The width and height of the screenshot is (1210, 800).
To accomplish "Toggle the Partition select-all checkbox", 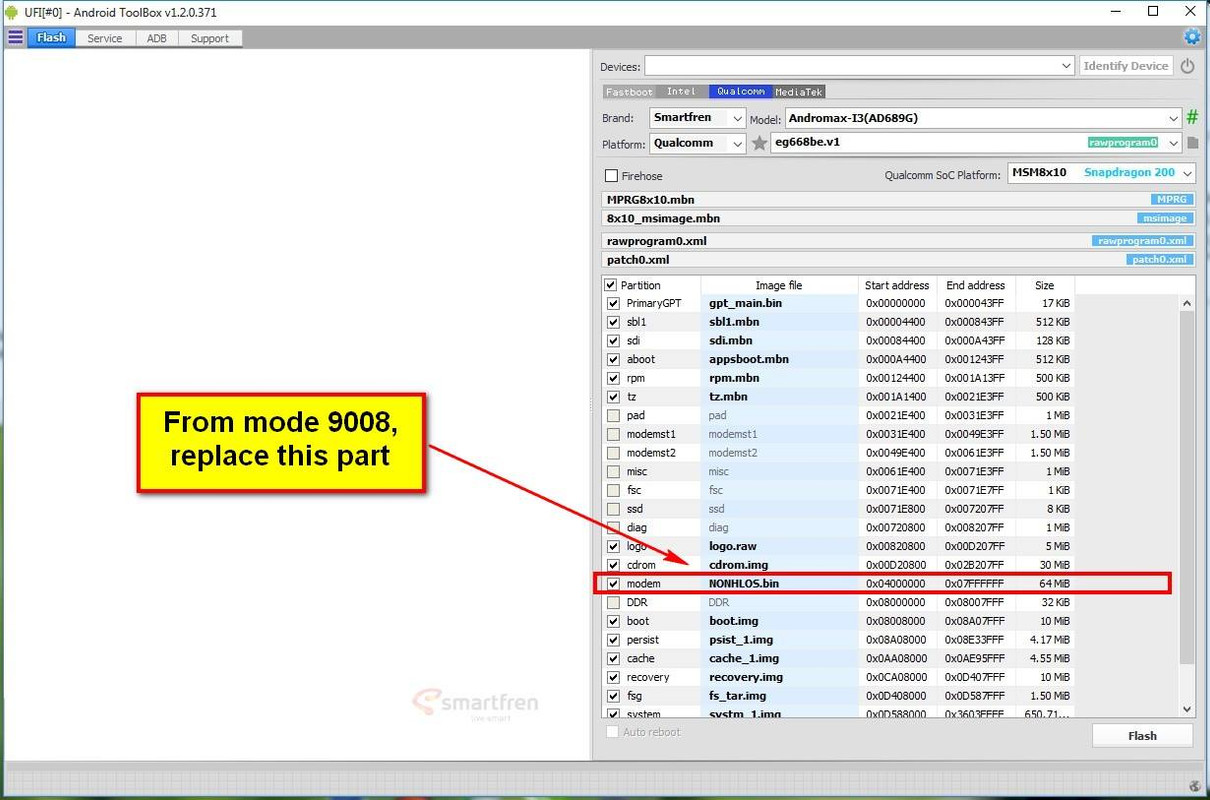I will tap(611, 285).
